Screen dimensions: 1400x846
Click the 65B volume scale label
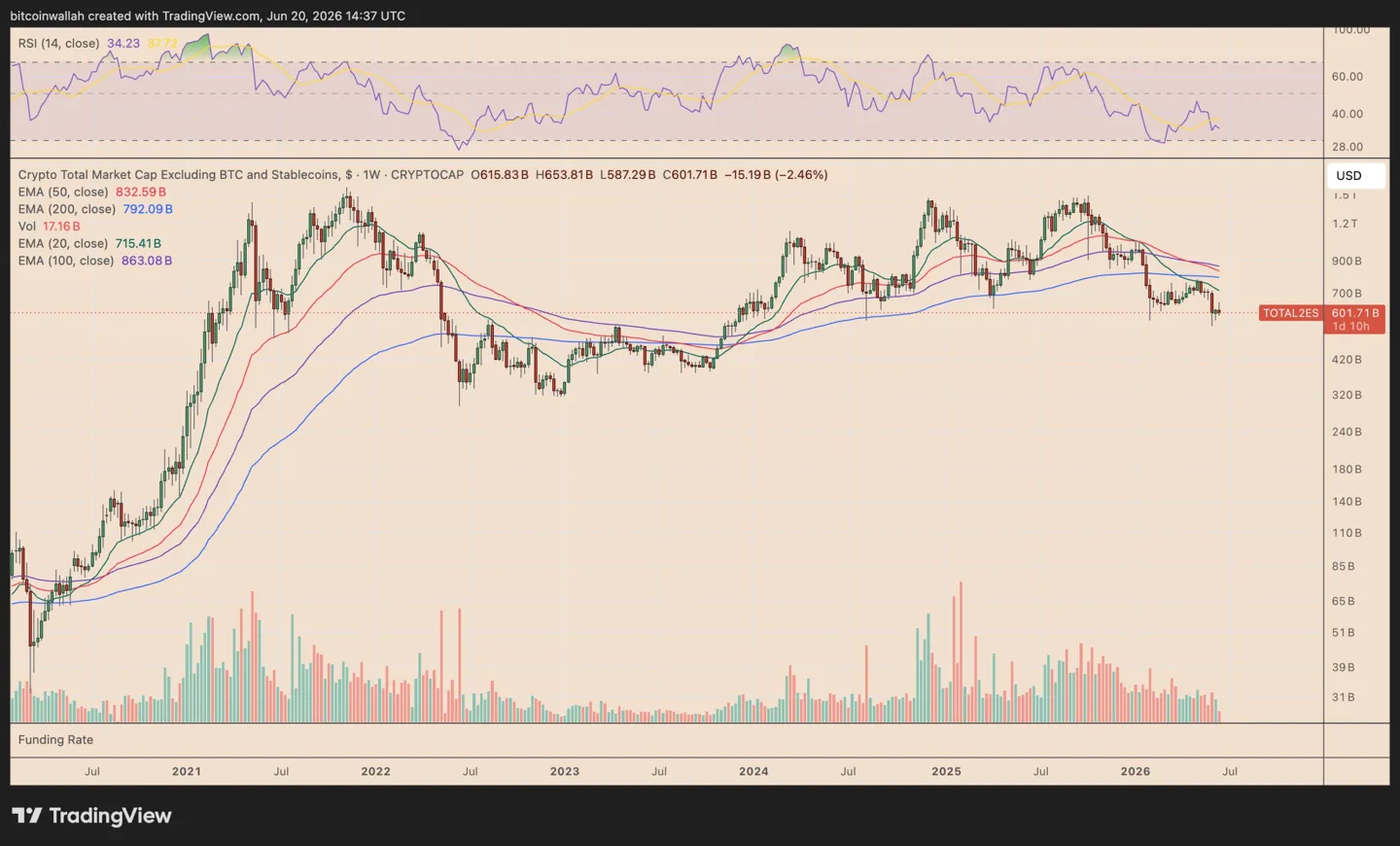[1344, 602]
